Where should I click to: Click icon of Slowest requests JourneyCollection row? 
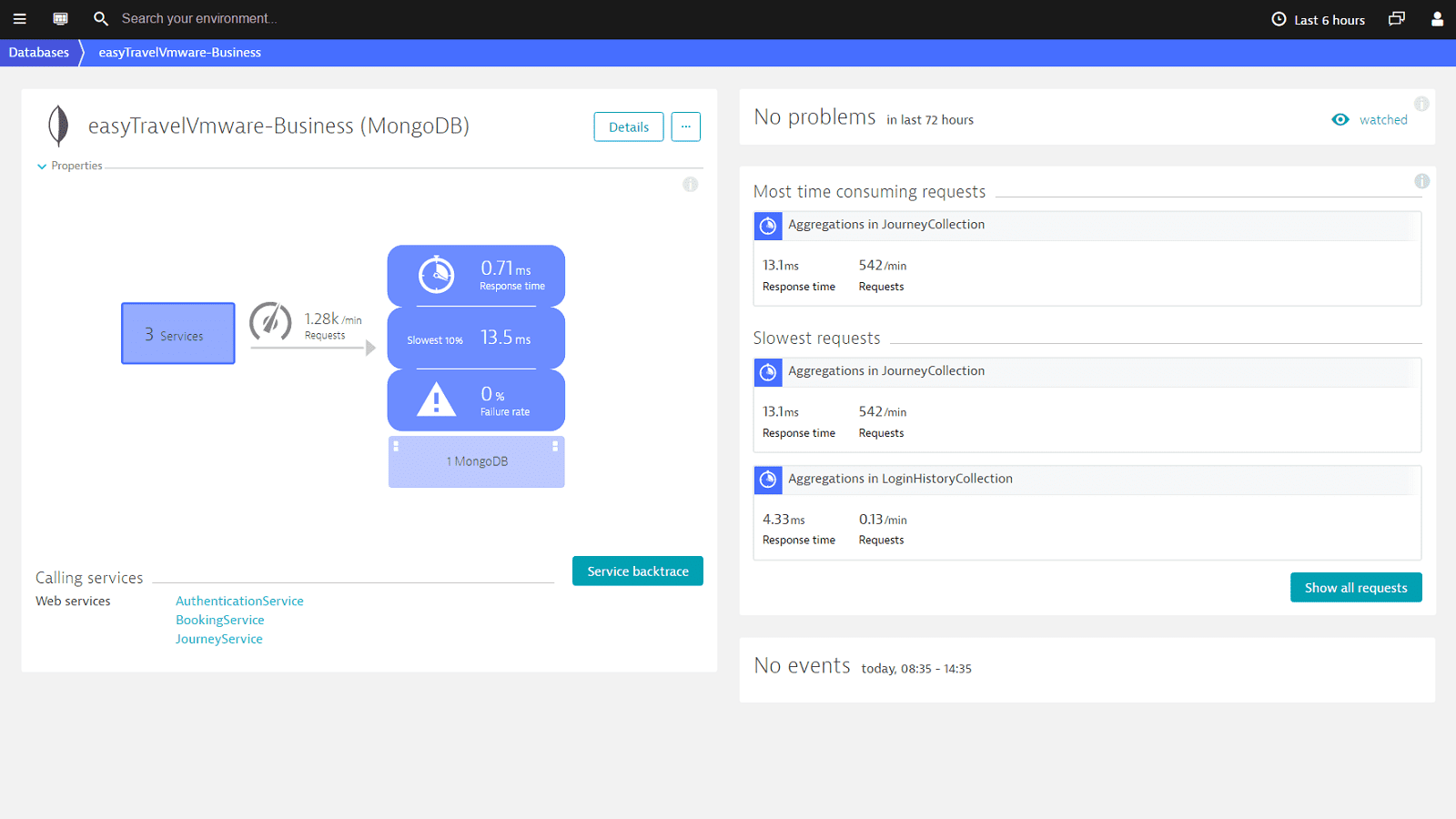tap(768, 372)
